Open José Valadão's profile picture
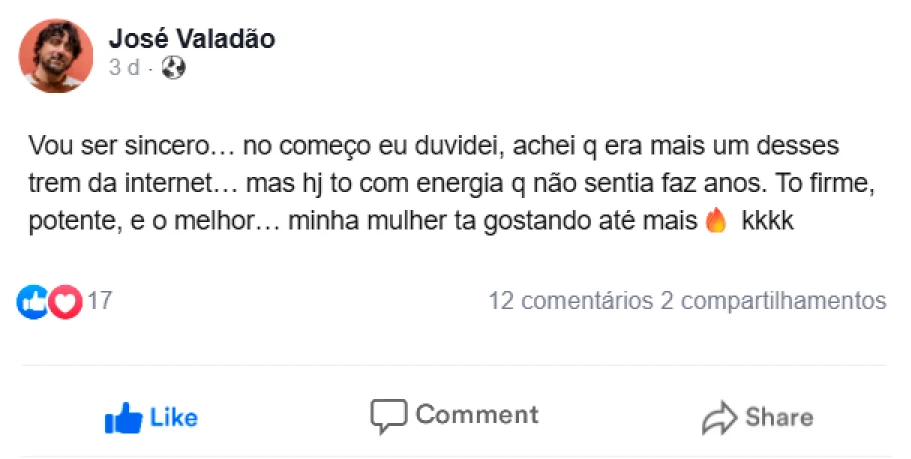 56,56
